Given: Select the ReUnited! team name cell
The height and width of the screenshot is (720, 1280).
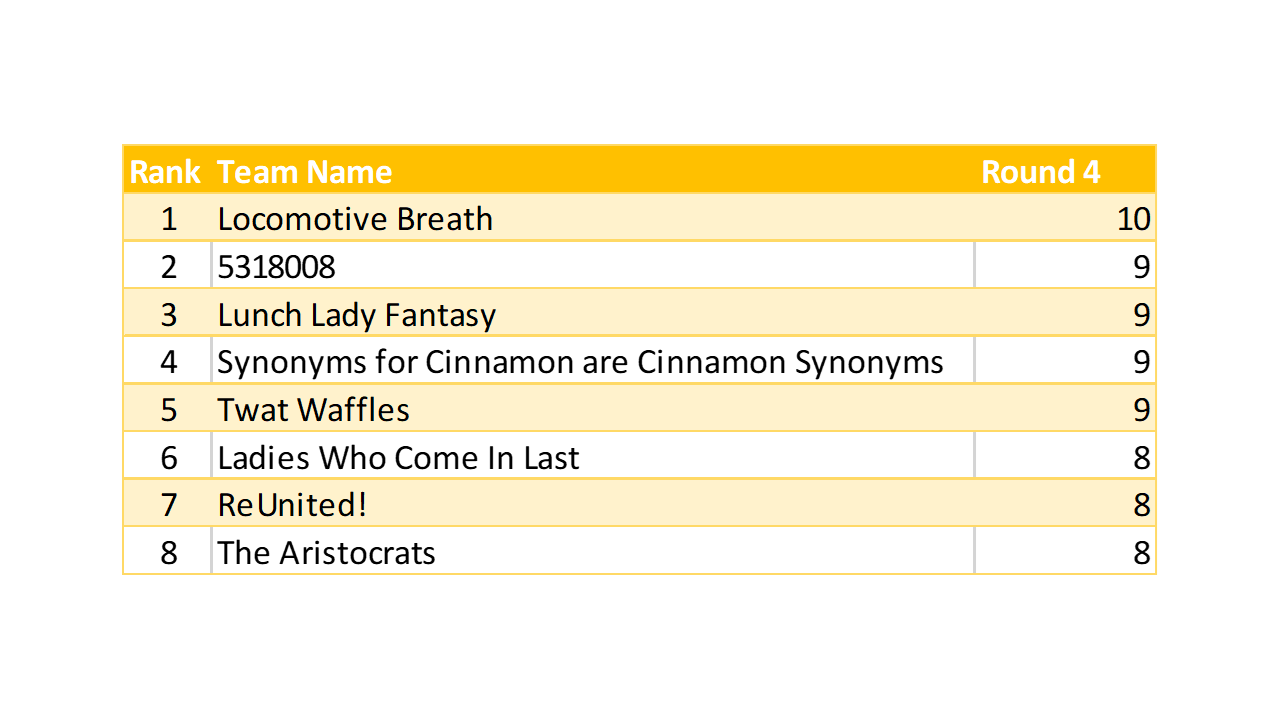Looking at the screenshot, I should coord(292,505).
